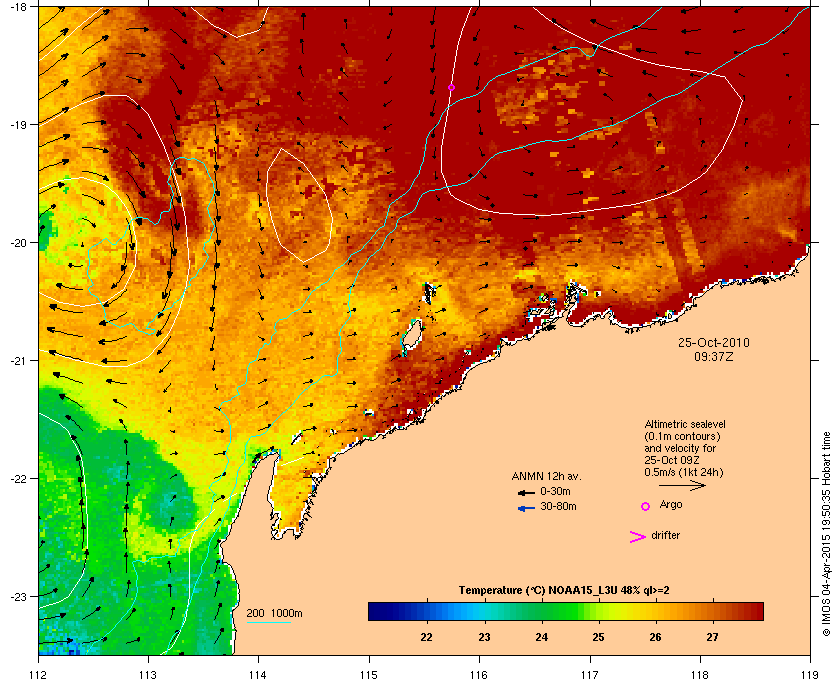Click the '200 1000m' isobath label
The image size is (840, 680).
[274, 613]
